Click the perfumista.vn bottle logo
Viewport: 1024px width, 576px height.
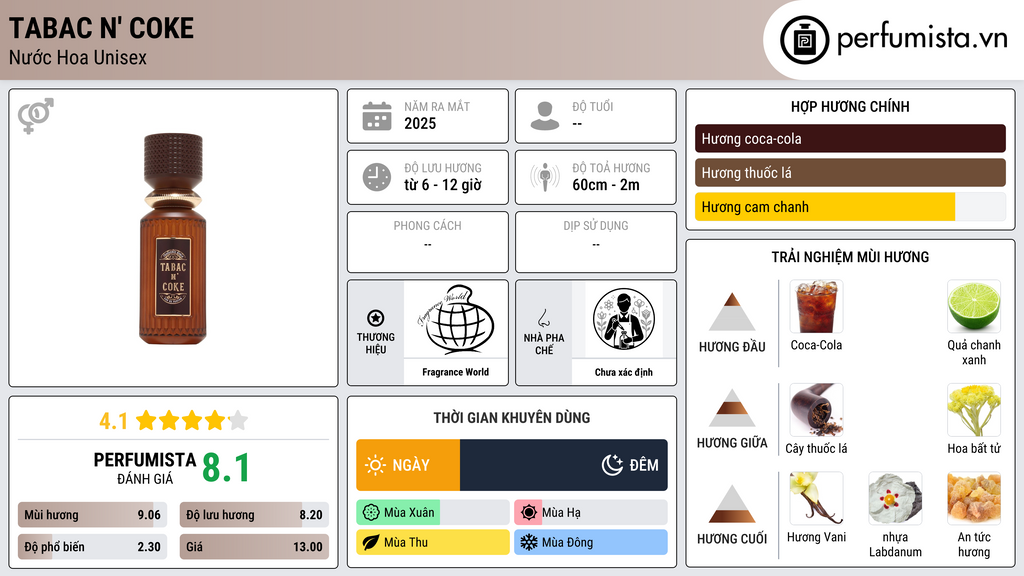tap(804, 40)
